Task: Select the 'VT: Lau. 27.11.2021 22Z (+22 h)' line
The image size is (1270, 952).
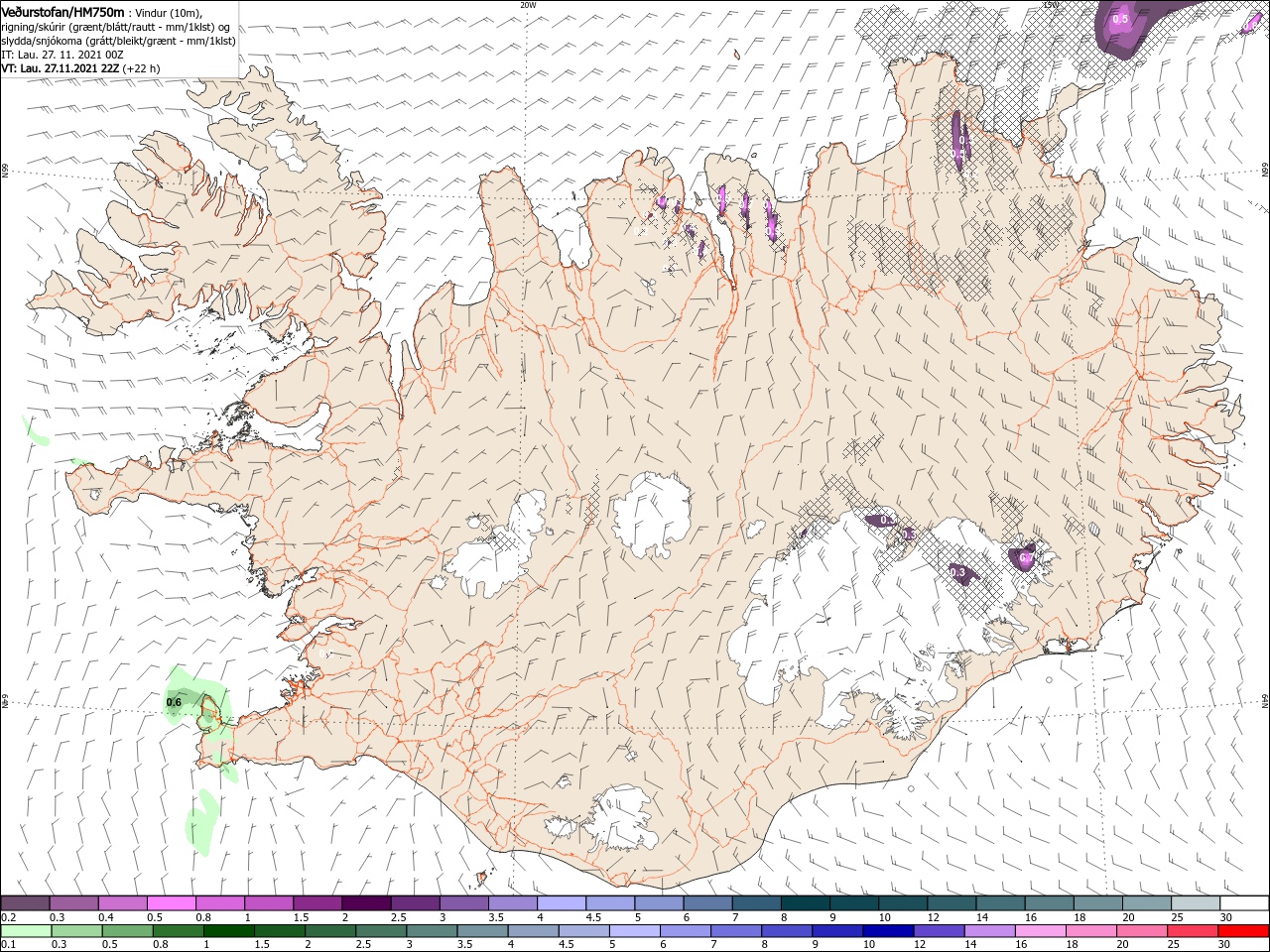Action: 81,68
